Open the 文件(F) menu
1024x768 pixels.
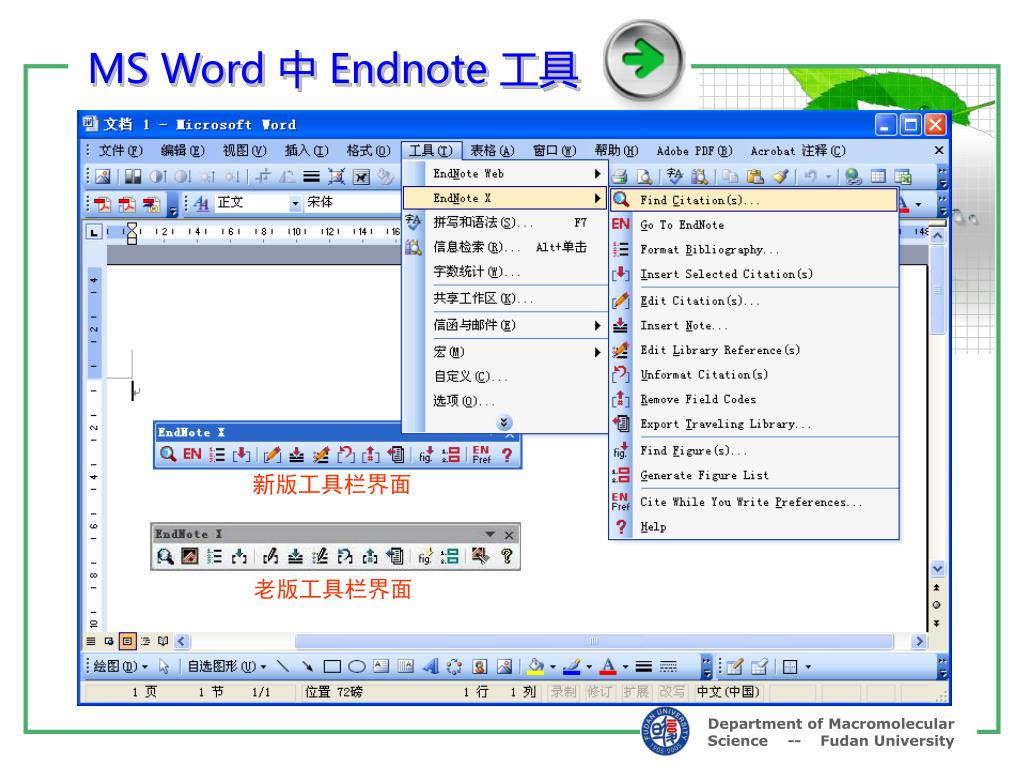[x=120, y=151]
